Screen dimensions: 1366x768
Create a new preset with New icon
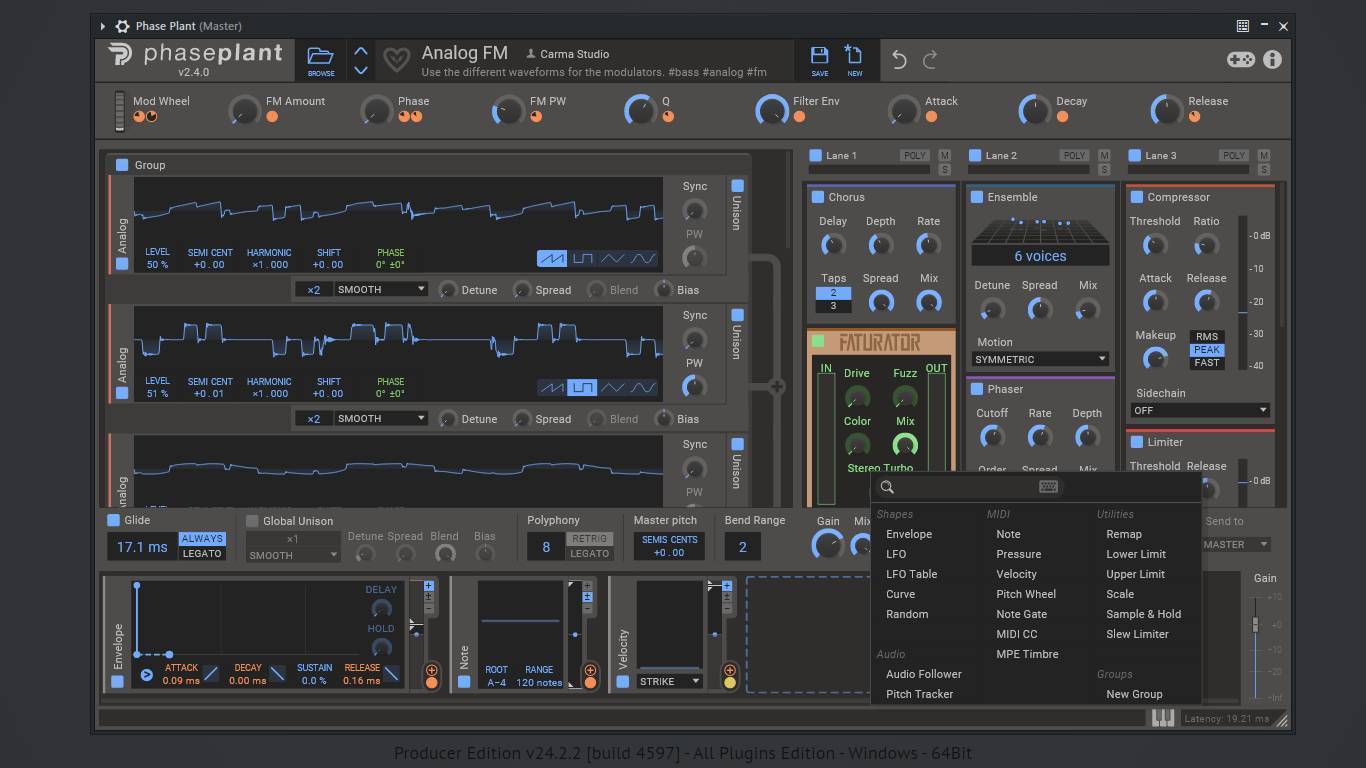pos(854,59)
